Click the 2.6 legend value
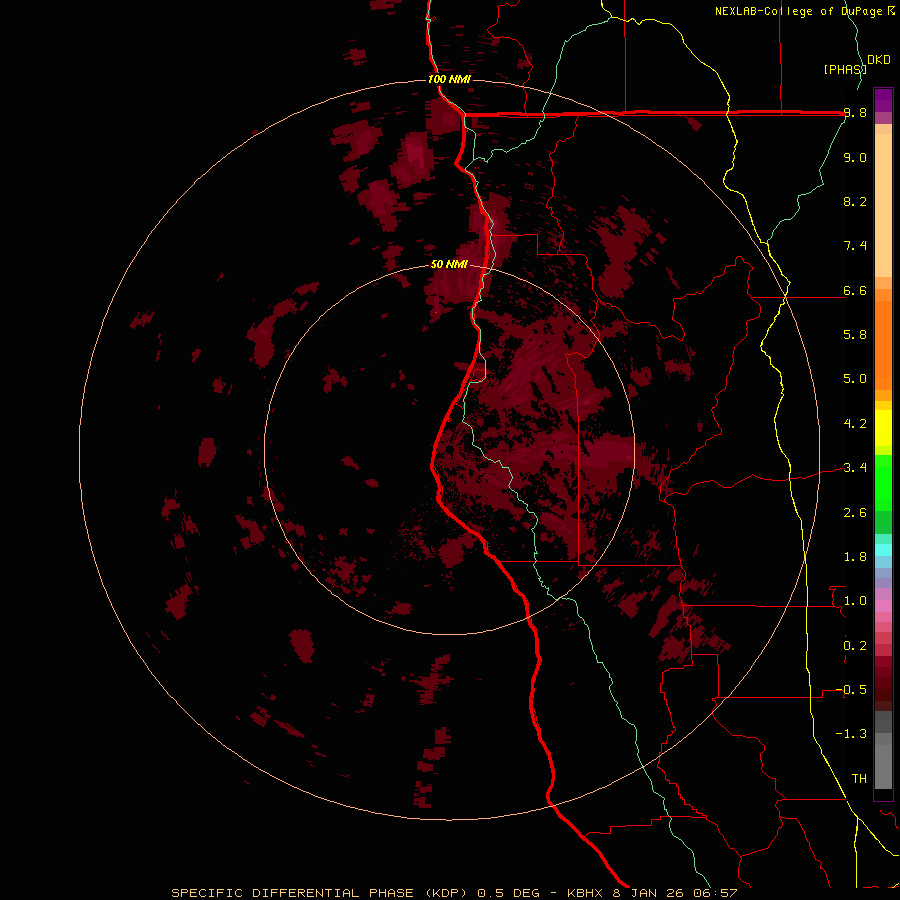Screen dimensions: 900x900 855,513
